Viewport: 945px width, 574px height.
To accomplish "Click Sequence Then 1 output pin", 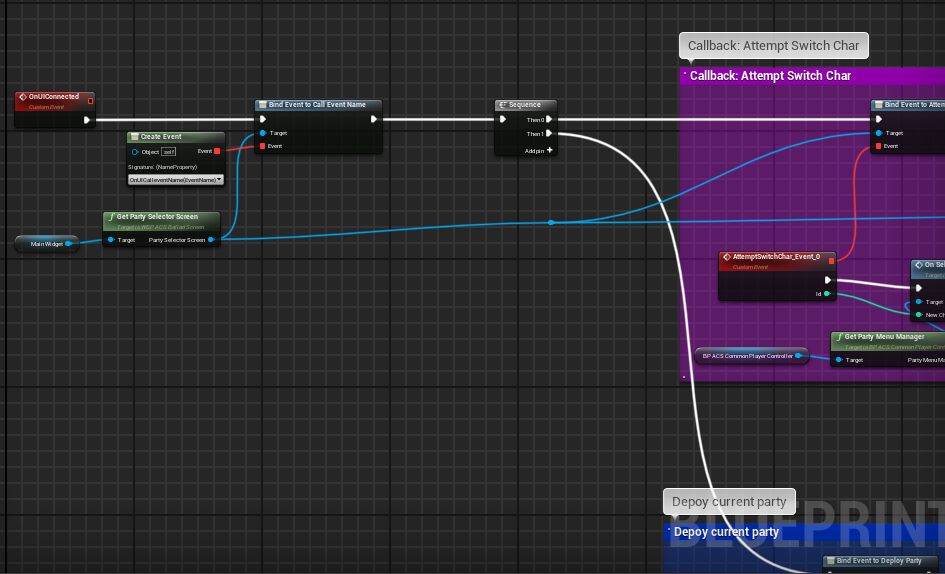I will (x=548, y=133).
